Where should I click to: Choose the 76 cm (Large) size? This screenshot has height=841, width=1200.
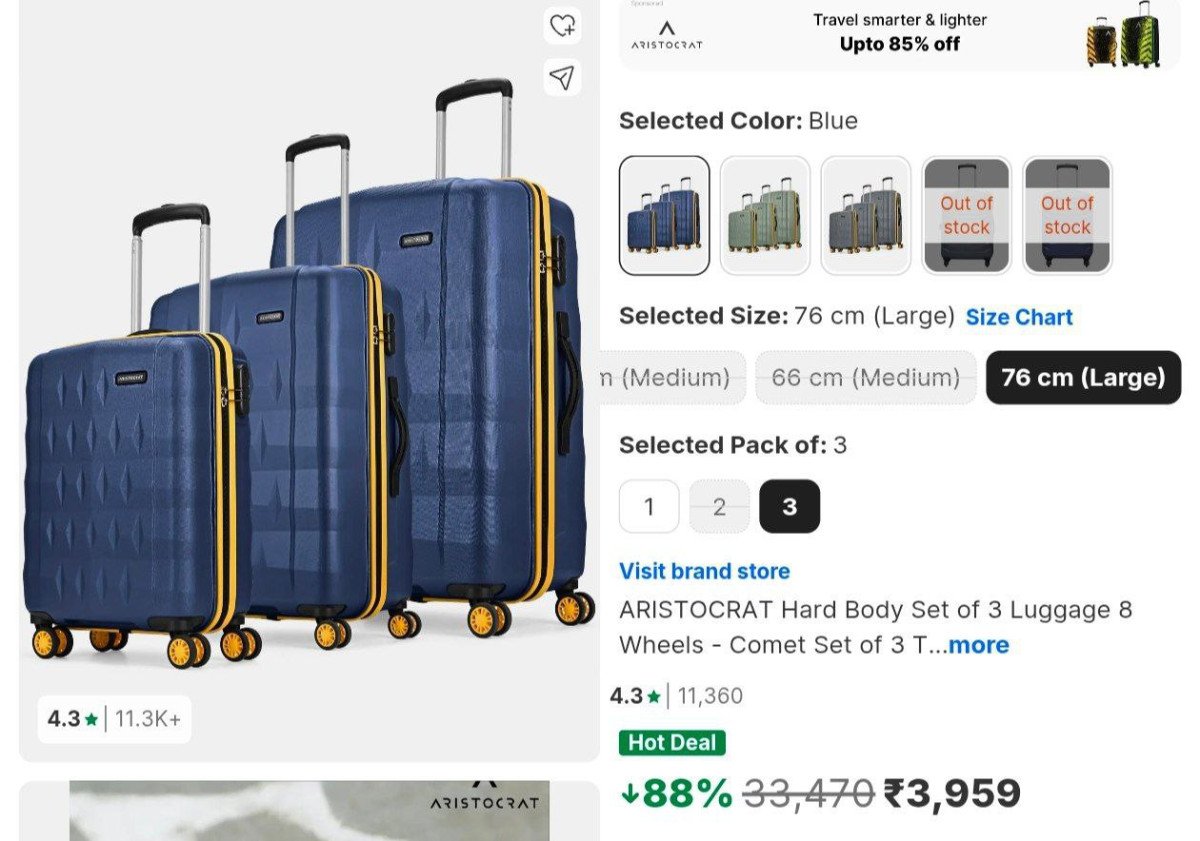pyautogui.click(x=1083, y=378)
